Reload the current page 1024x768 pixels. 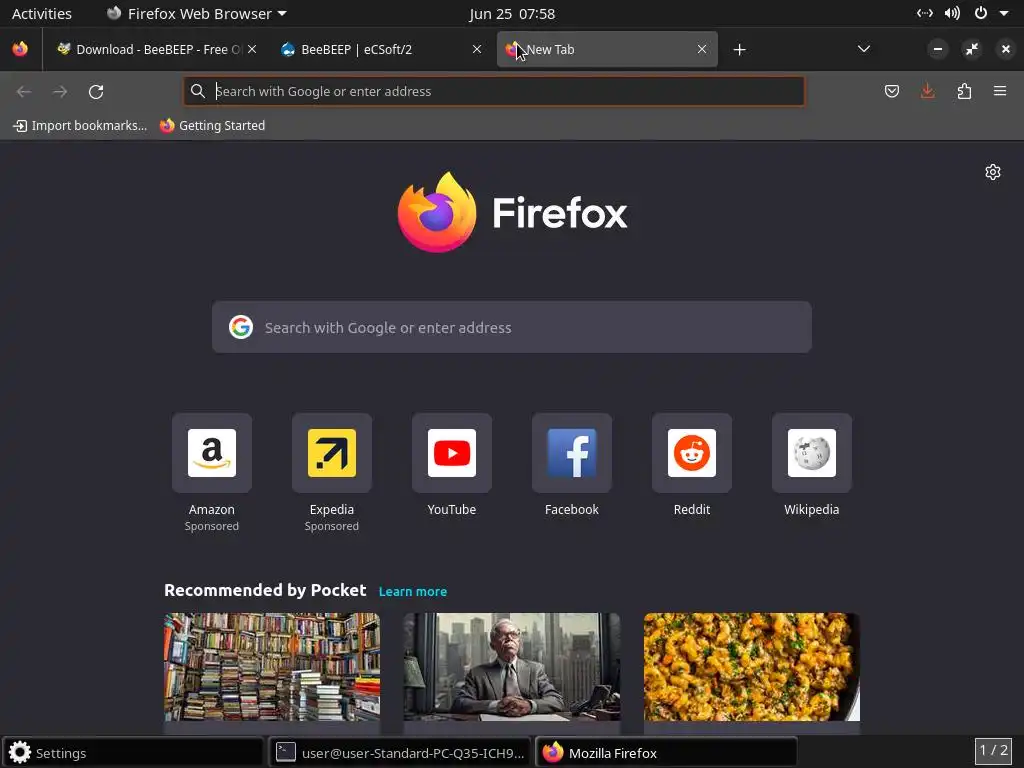96,91
